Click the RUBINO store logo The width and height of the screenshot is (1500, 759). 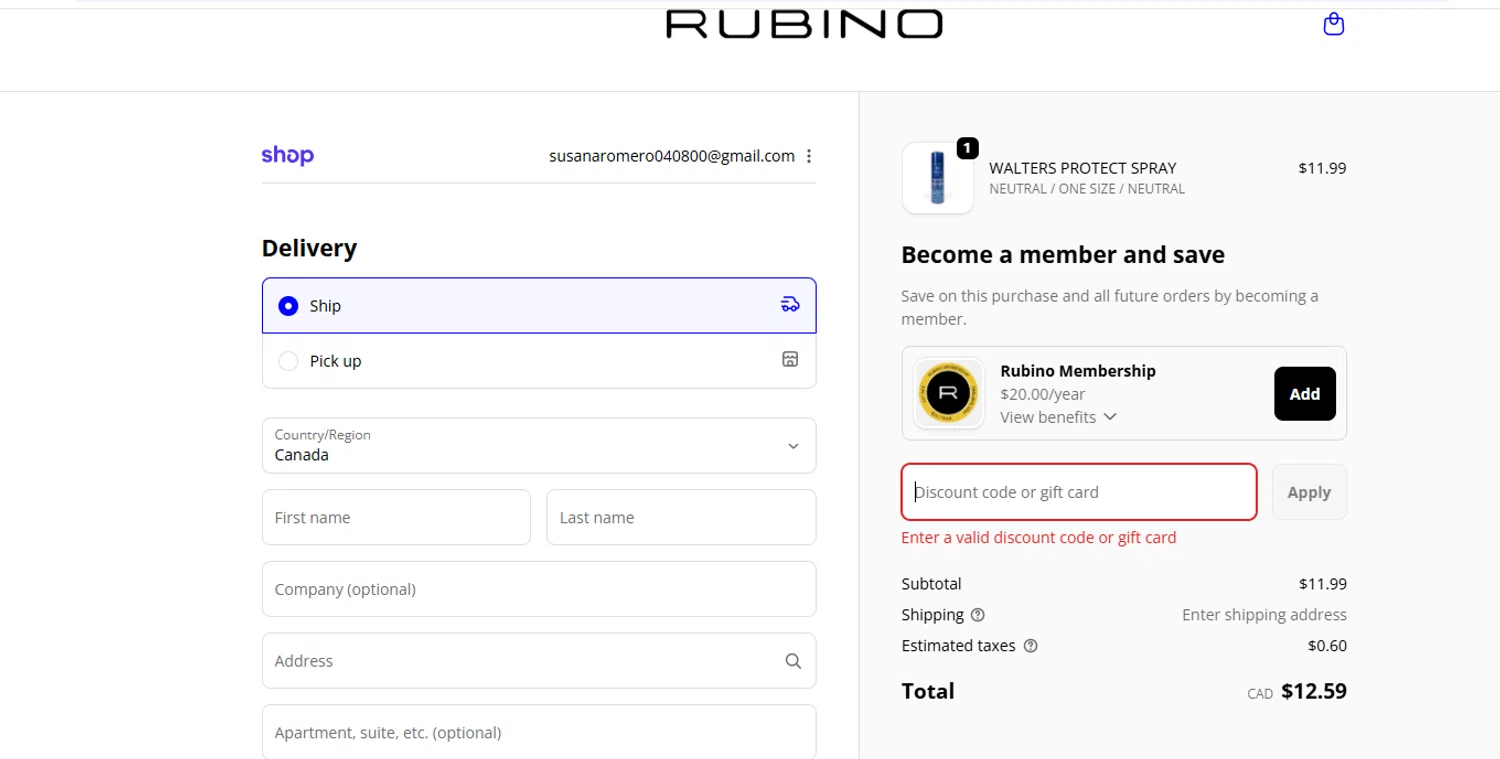pyautogui.click(x=804, y=24)
